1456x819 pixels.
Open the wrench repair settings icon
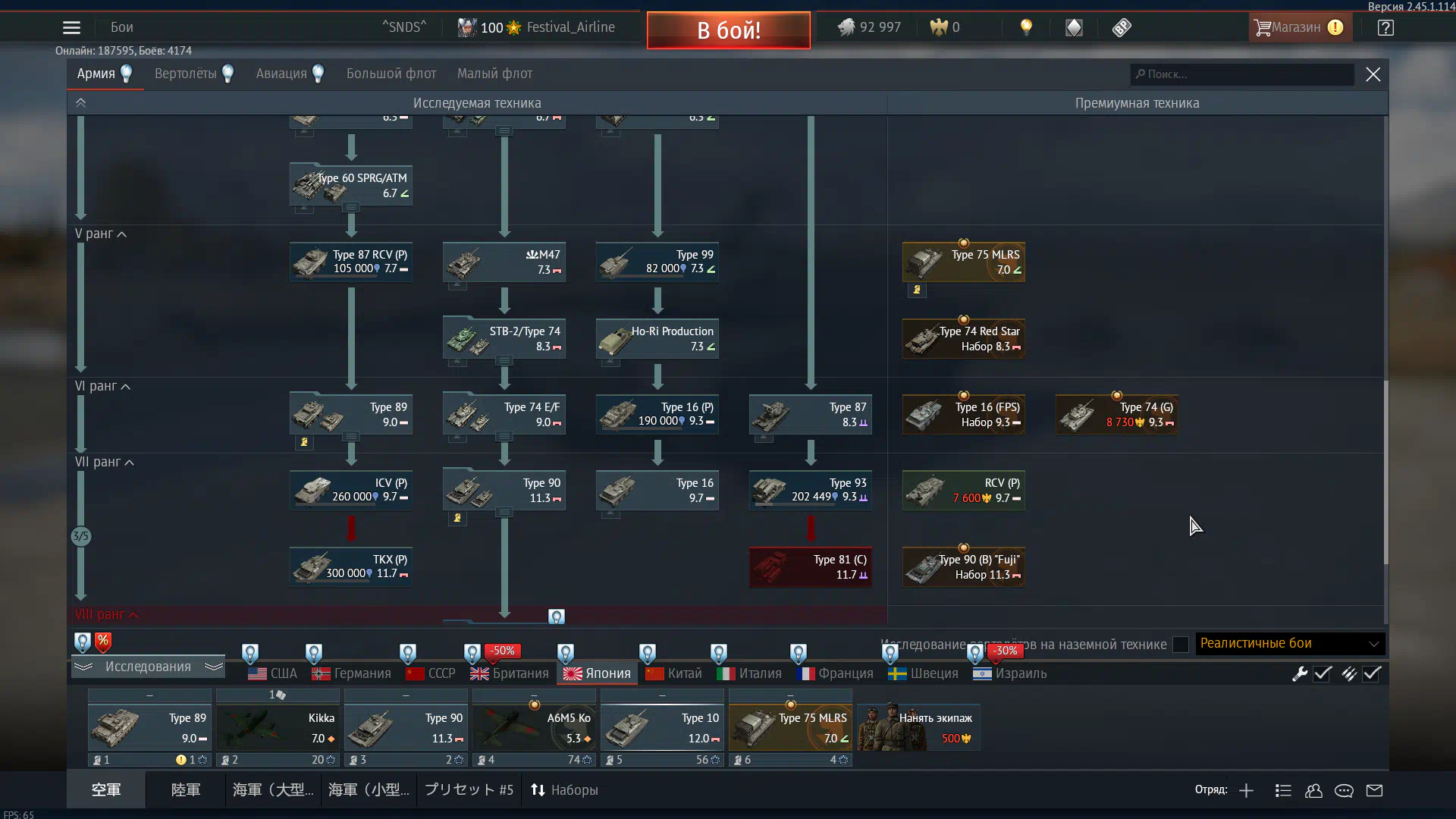[x=1300, y=673]
